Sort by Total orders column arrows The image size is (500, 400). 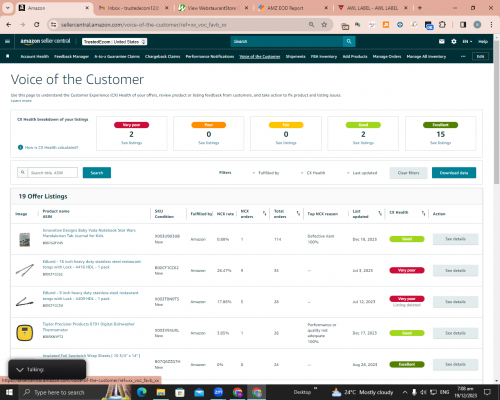click(x=298, y=213)
